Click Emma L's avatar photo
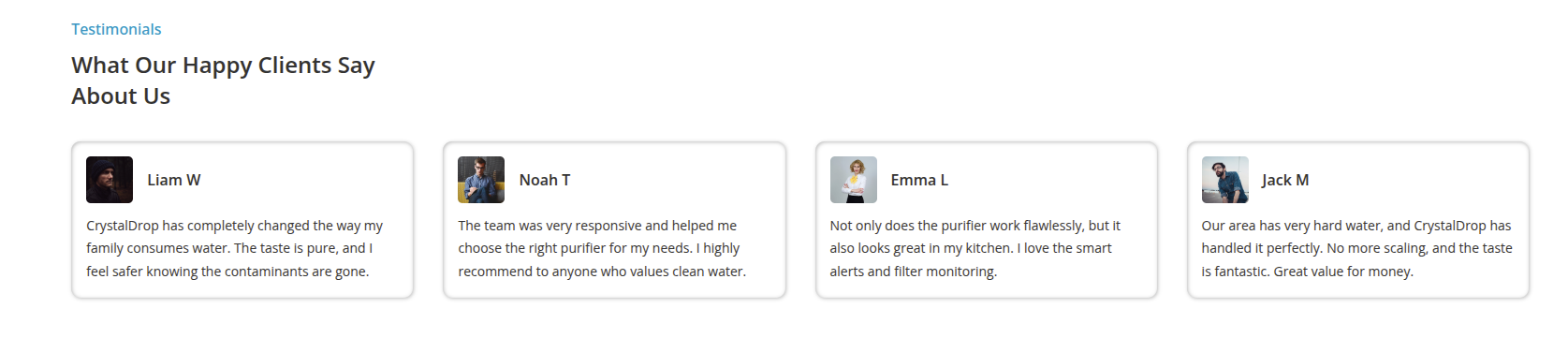This screenshot has height=338, width=1568. pos(854,180)
